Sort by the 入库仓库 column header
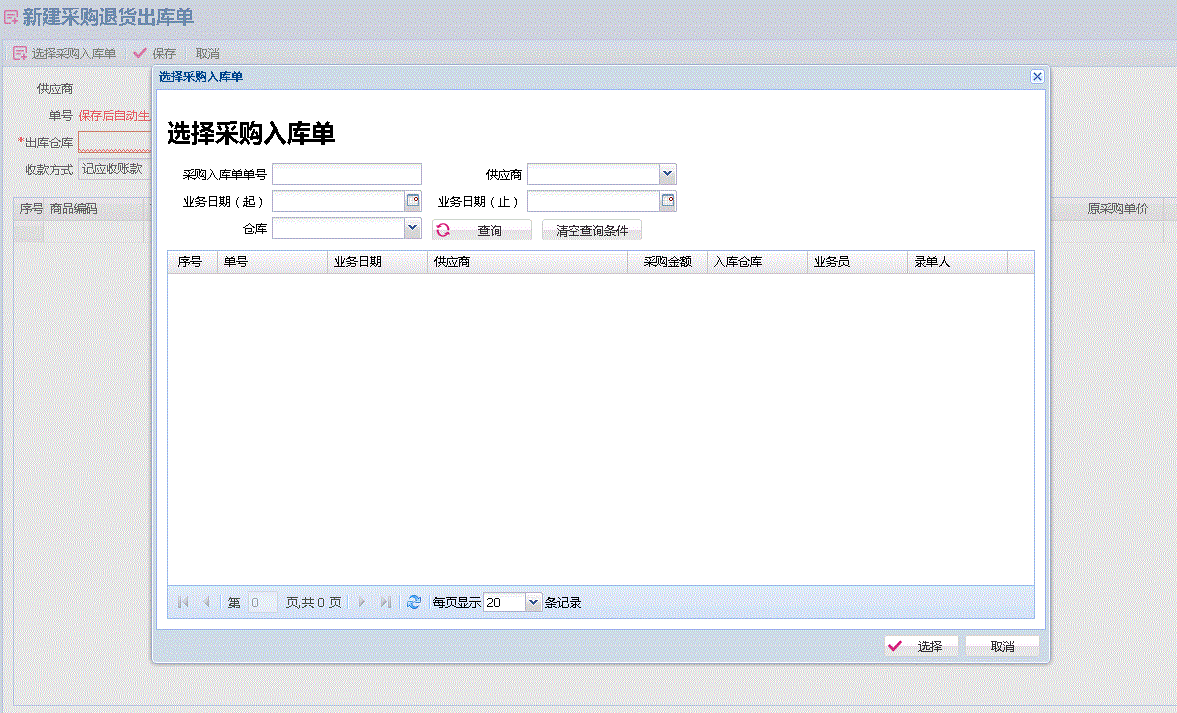 pyautogui.click(x=757, y=262)
